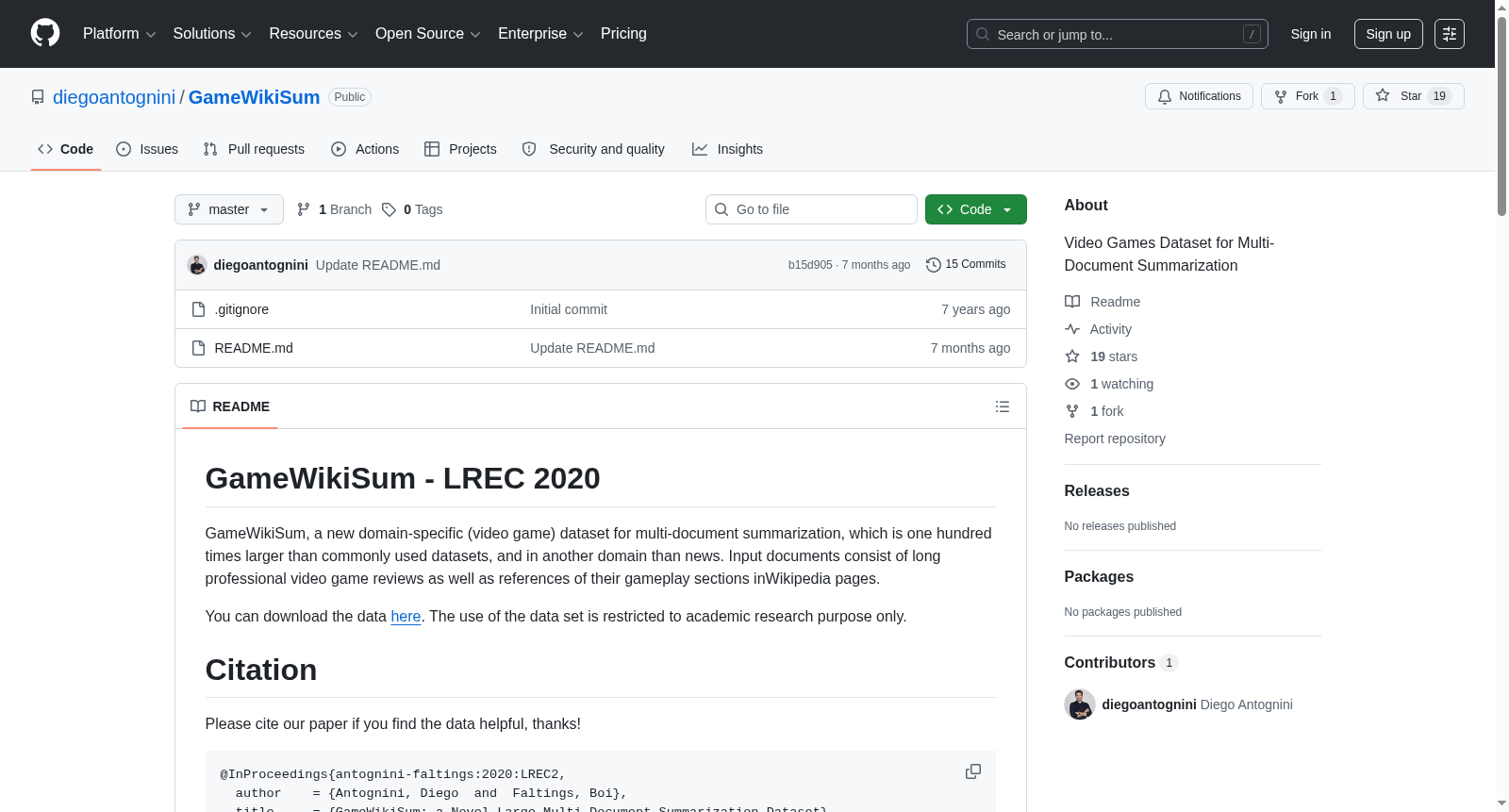The height and width of the screenshot is (812, 1509).
Task: Click the command palette icon in header
Action: coord(1449,34)
